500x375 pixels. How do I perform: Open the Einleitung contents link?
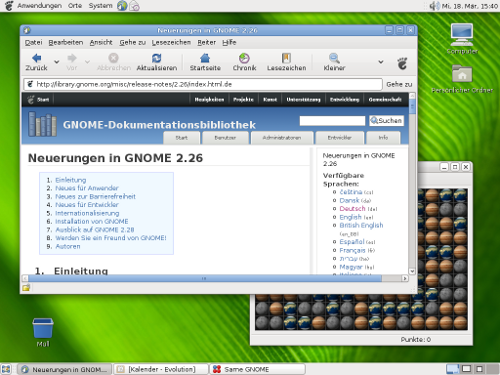70,180
